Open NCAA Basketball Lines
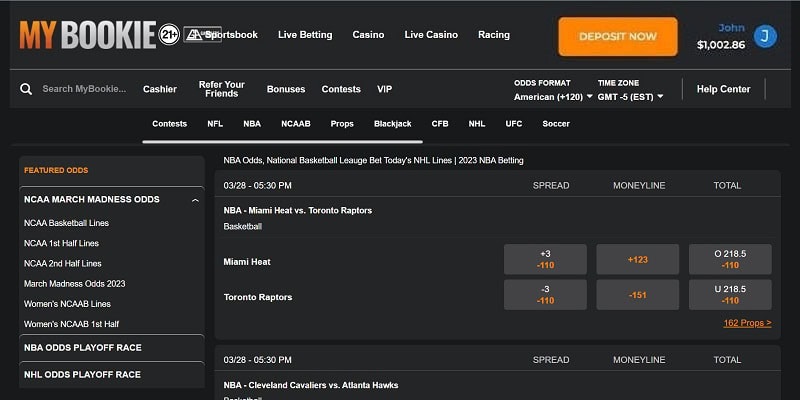This screenshot has height=400, width=800. (x=66, y=223)
